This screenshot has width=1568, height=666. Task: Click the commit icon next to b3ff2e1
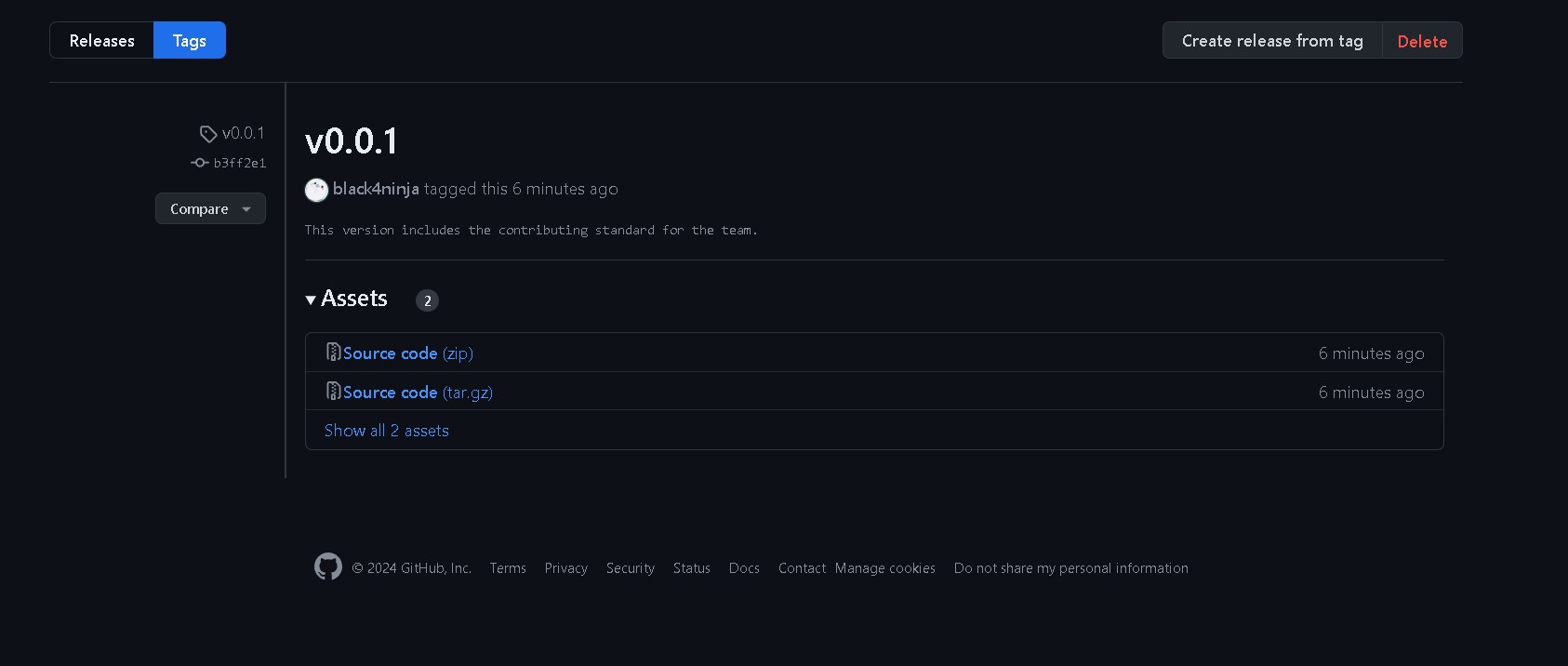199,163
